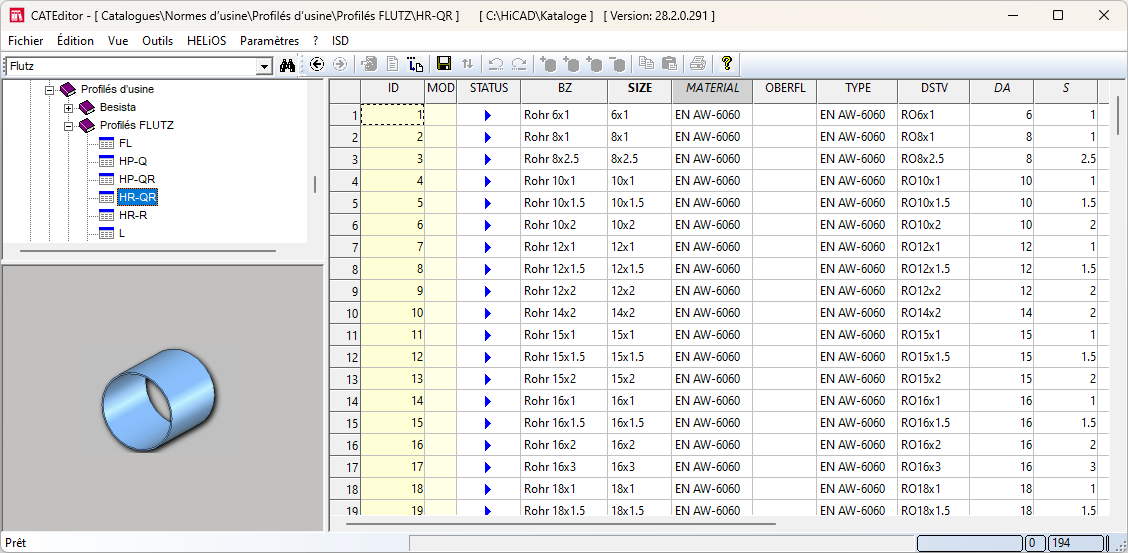Open help with yellow question mark icon
Screen dimensions: 1128x553
727,64
